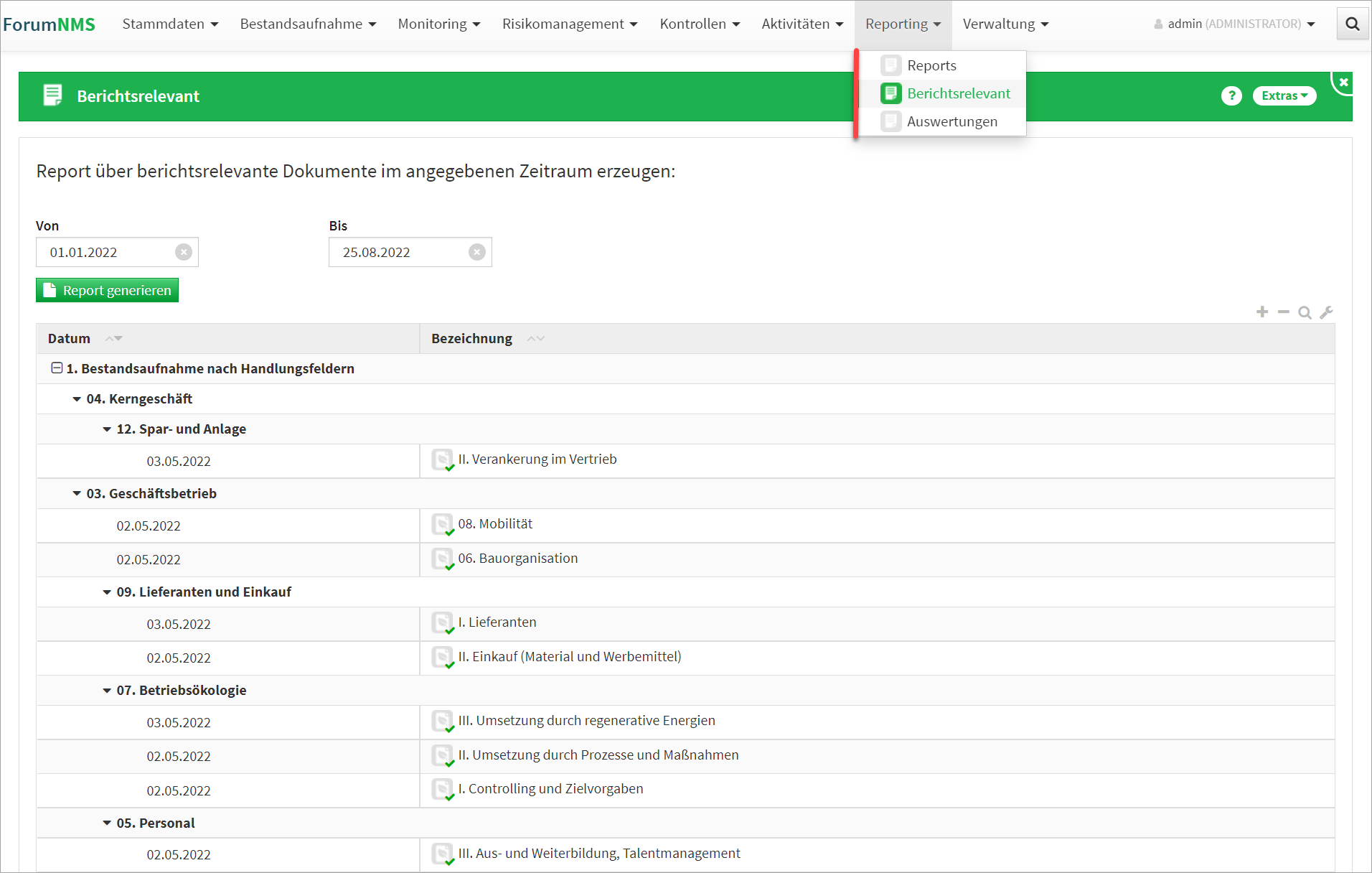Click document icon beside 08. Mobilität
Image resolution: width=1372 pixels, height=873 pixels.
(x=443, y=525)
